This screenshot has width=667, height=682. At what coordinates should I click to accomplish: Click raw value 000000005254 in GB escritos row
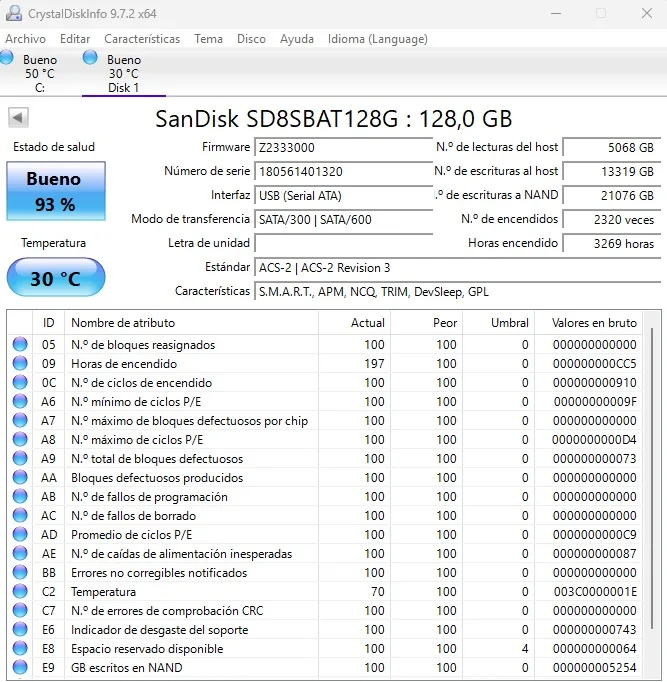pyautogui.click(x=594, y=668)
